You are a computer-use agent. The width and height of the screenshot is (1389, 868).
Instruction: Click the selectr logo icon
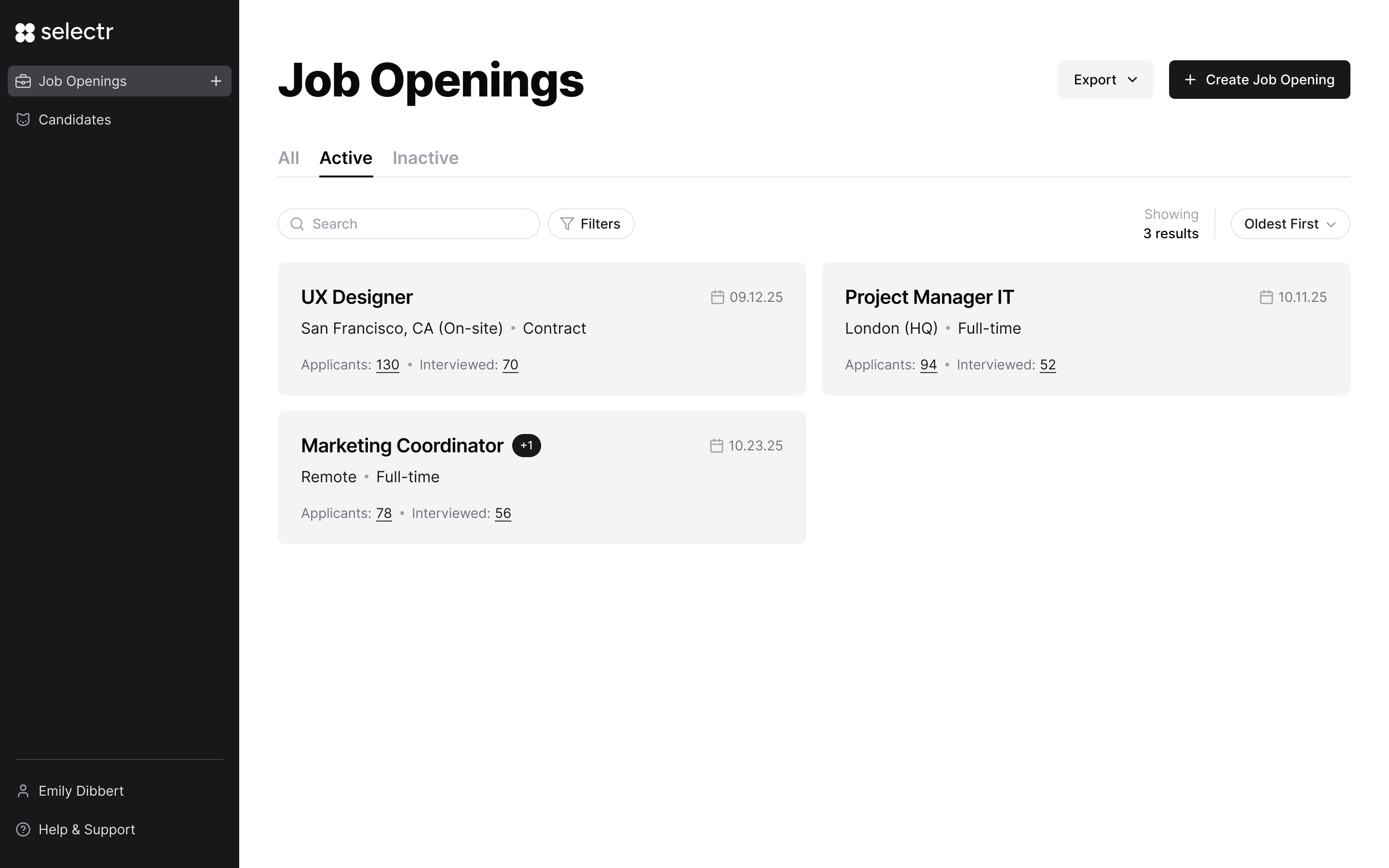coord(25,33)
